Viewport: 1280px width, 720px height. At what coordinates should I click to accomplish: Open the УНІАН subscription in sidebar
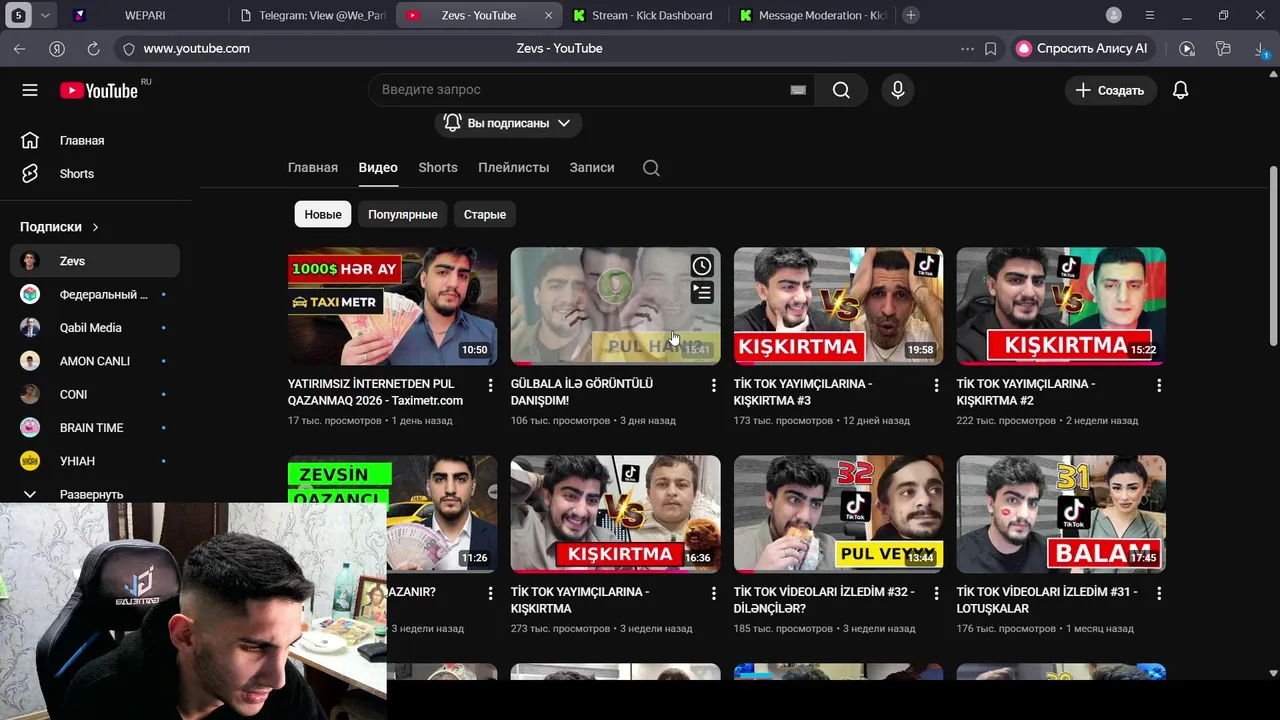point(95,461)
